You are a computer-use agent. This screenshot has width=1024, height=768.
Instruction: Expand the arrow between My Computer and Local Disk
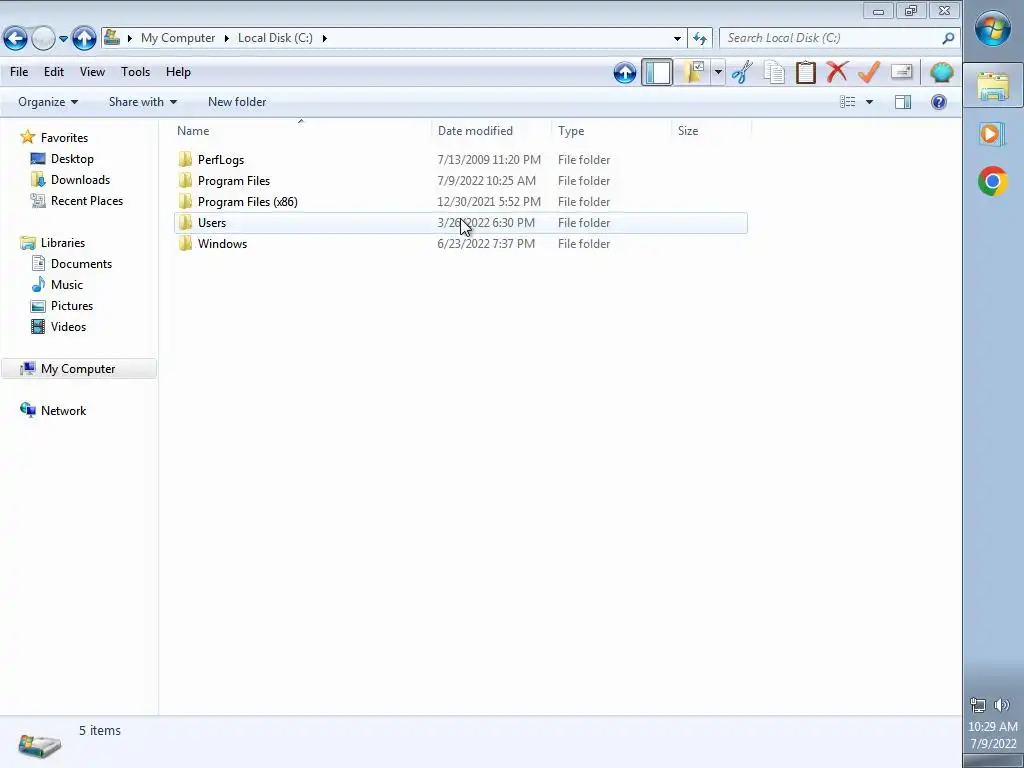click(x=227, y=38)
